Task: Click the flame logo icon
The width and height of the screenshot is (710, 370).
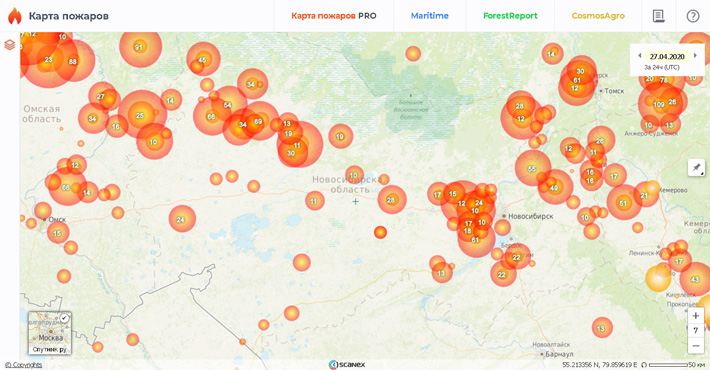Action: point(14,16)
